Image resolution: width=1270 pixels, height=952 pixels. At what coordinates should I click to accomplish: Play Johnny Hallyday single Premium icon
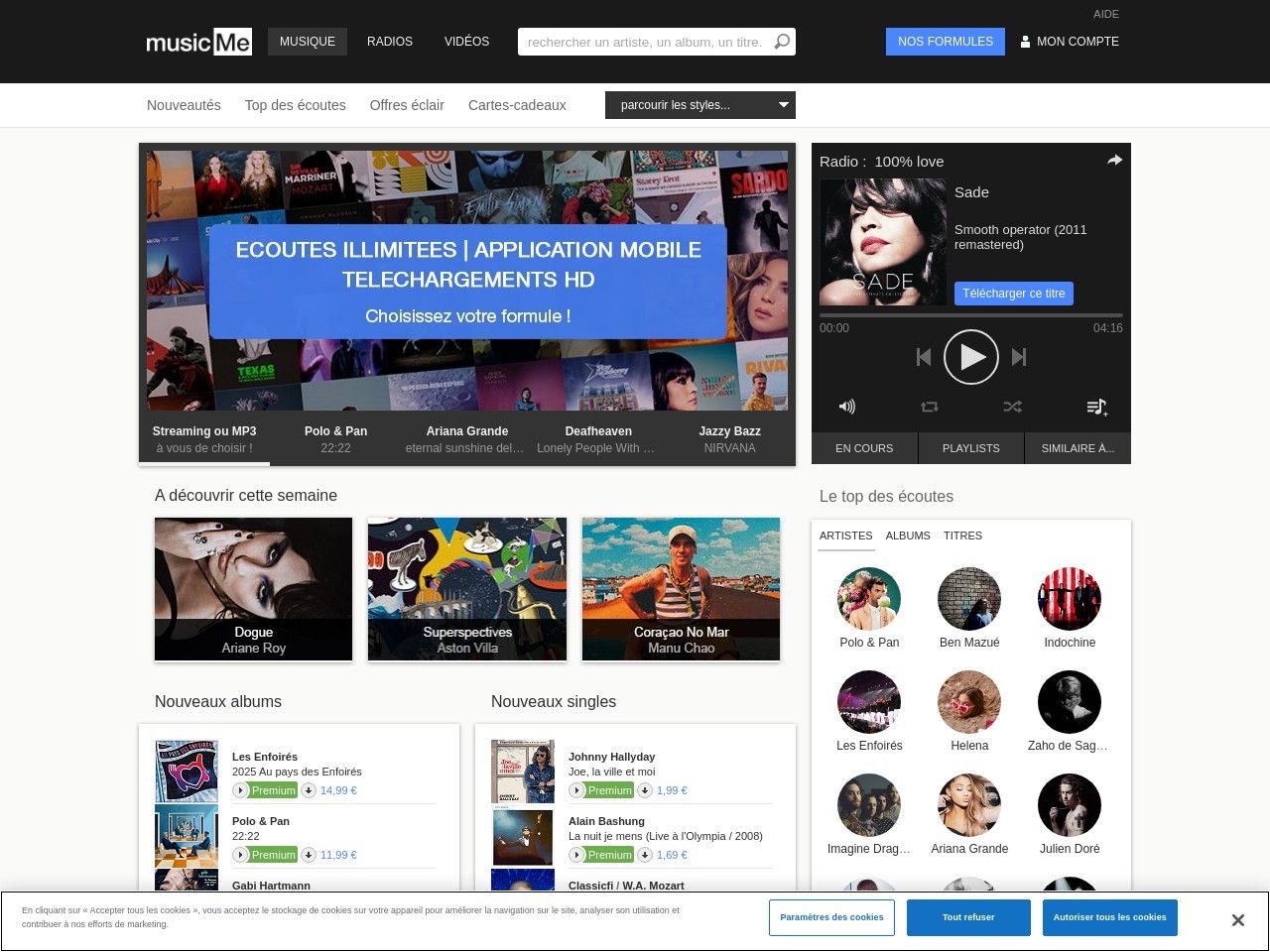(x=576, y=790)
